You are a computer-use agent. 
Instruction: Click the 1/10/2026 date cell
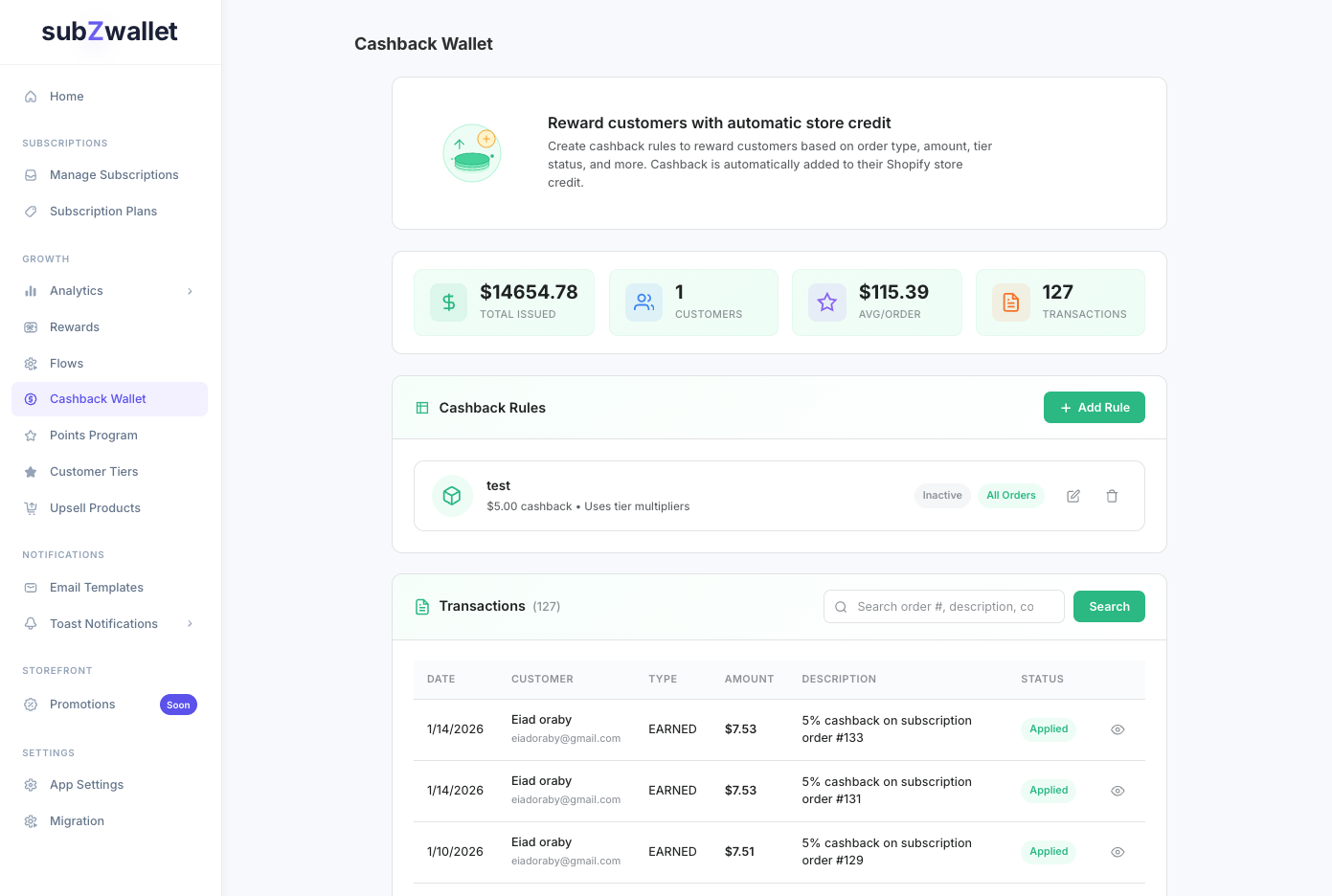point(455,852)
